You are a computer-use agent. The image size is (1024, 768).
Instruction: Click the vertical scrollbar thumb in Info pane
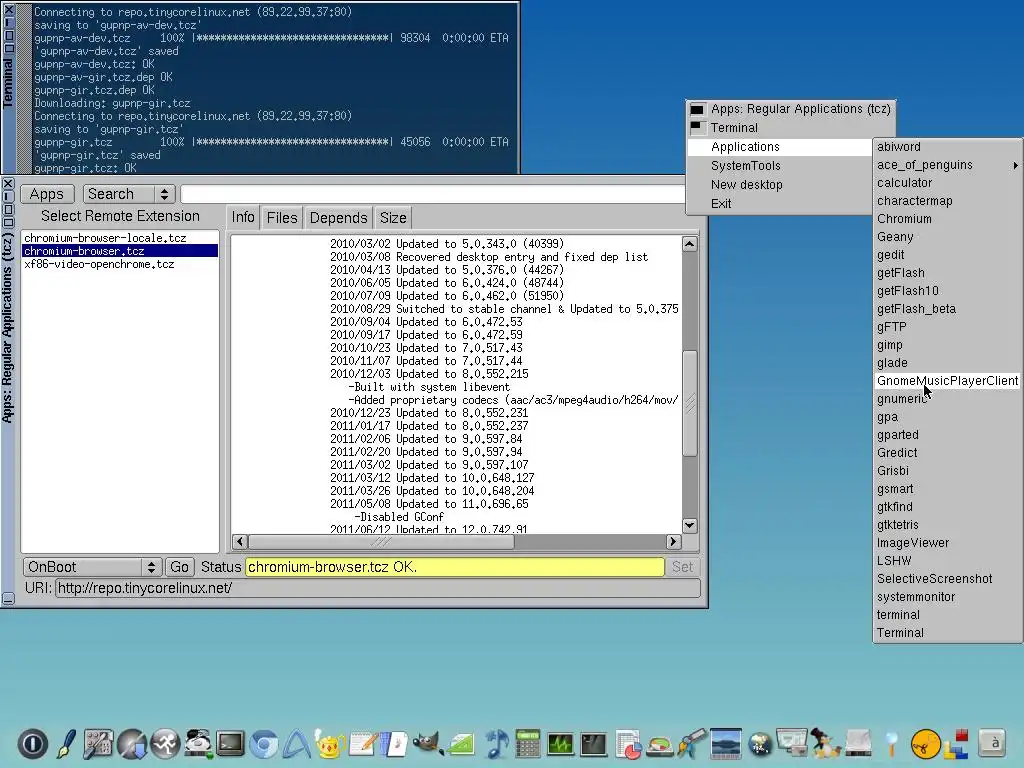pyautogui.click(x=690, y=403)
